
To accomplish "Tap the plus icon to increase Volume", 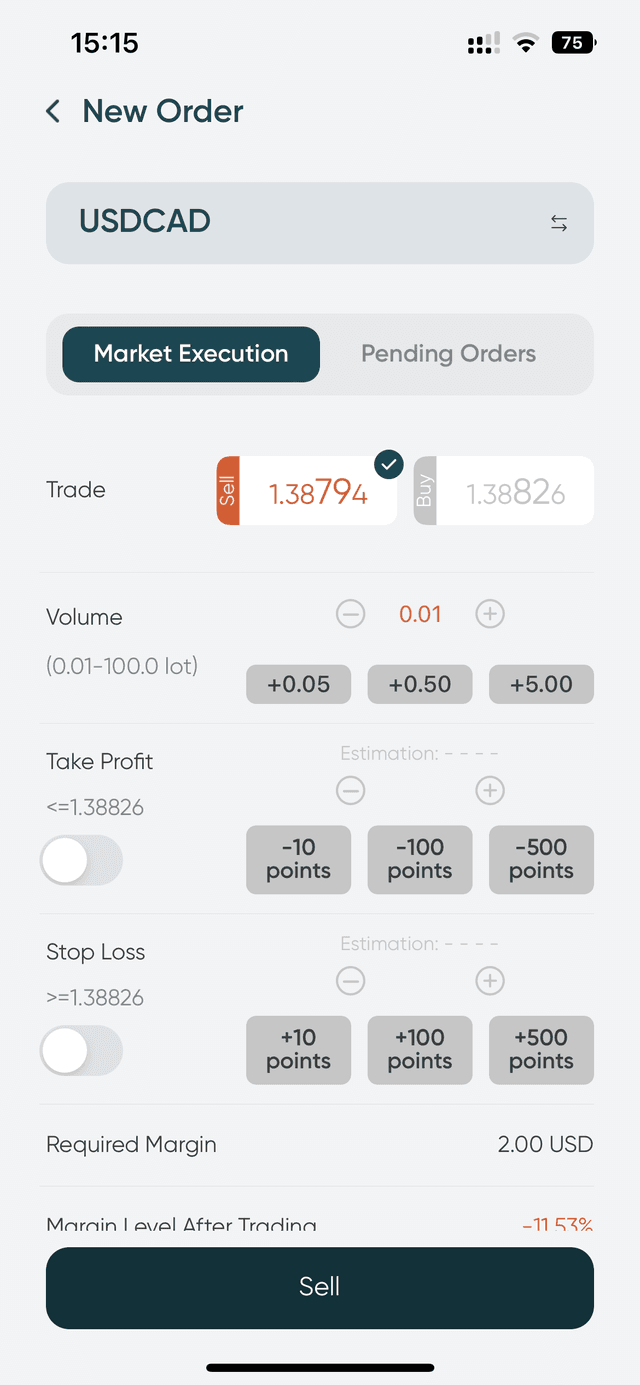I will [x=490, y=614].
